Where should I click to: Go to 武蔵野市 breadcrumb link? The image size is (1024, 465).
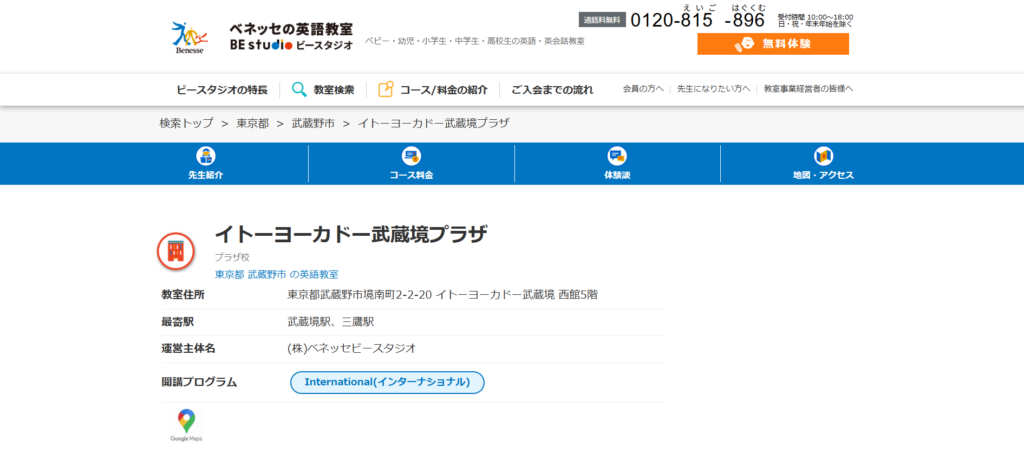pyautogui.click(x=314, y=123)
